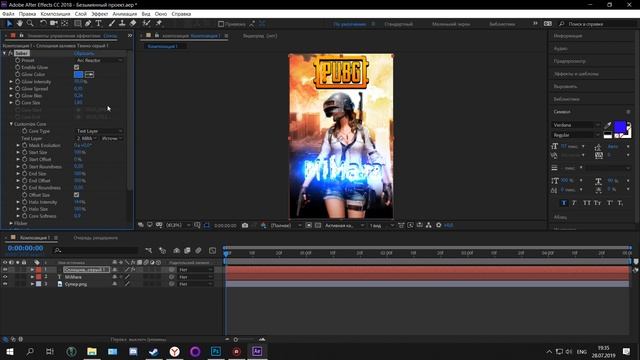
Task: Open the Слой menu
Action: 80,14
